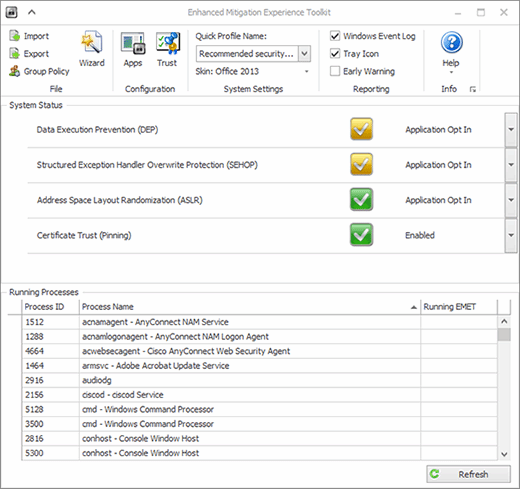Click the Refresh button

point(468,474)
